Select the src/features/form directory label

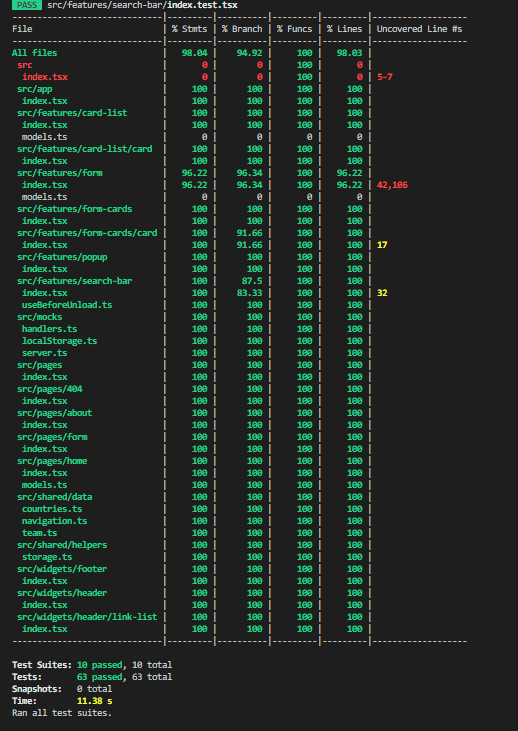tap(60, 173)
